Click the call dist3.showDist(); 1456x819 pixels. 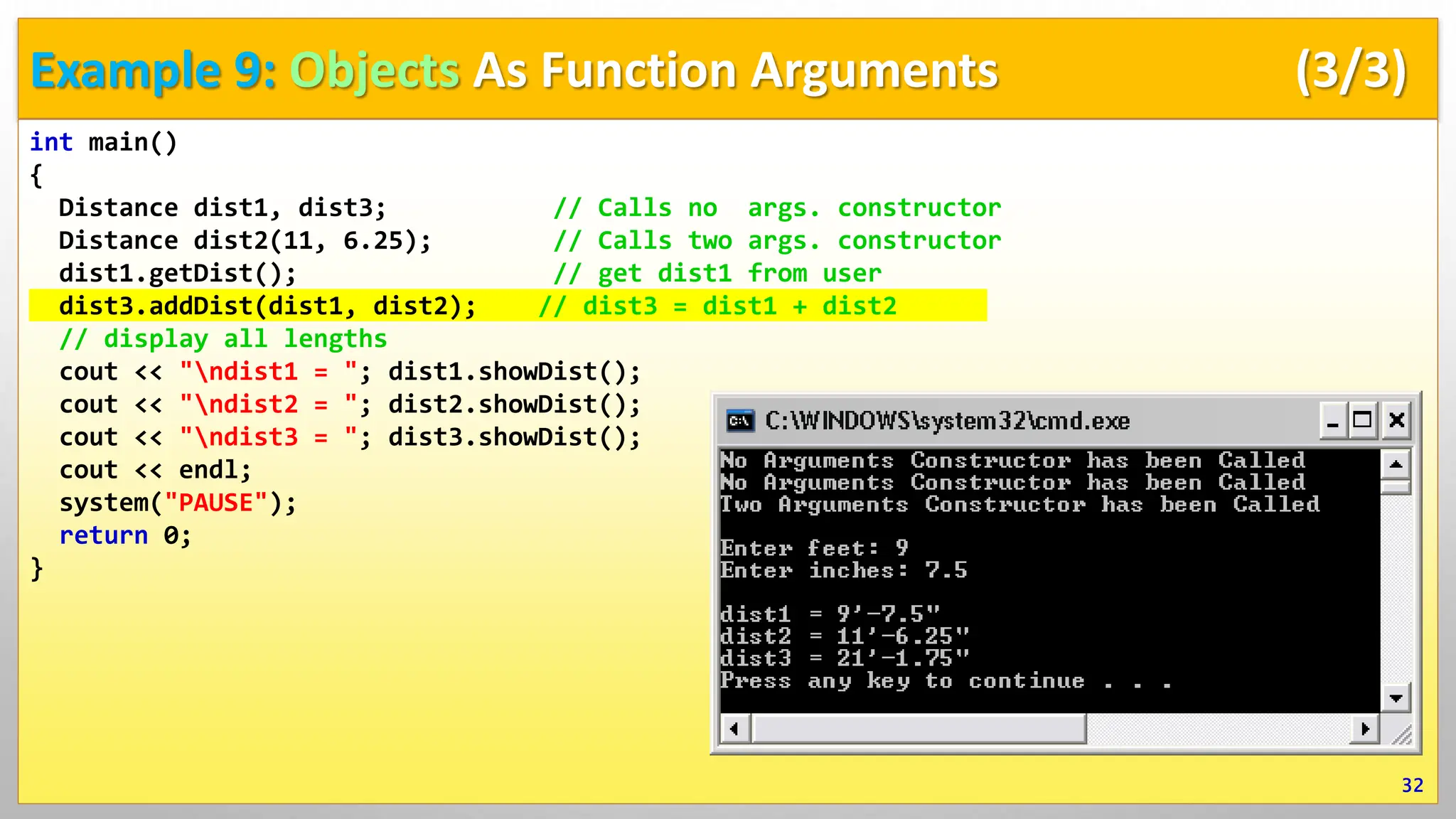[x=514, y=437]
